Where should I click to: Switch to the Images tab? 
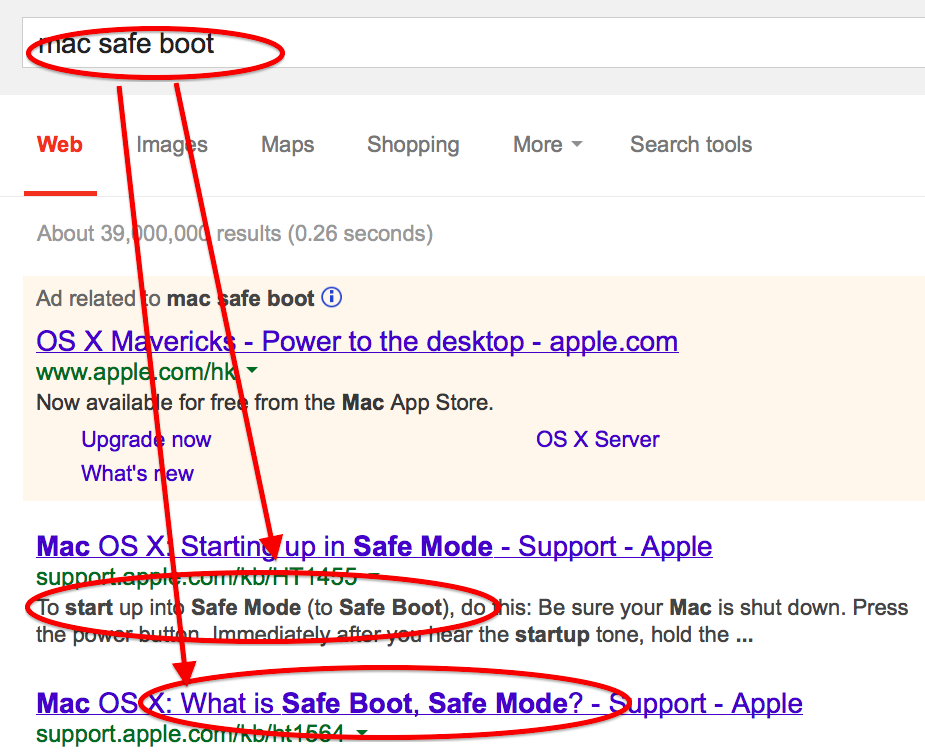click(172, 145)
